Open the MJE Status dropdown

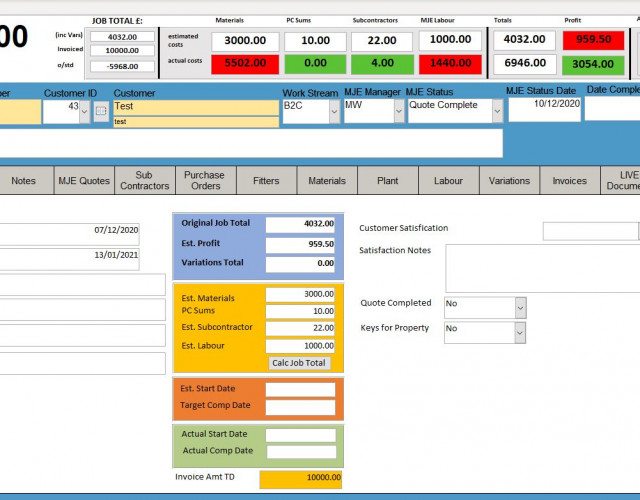click(x=497, y=111)
